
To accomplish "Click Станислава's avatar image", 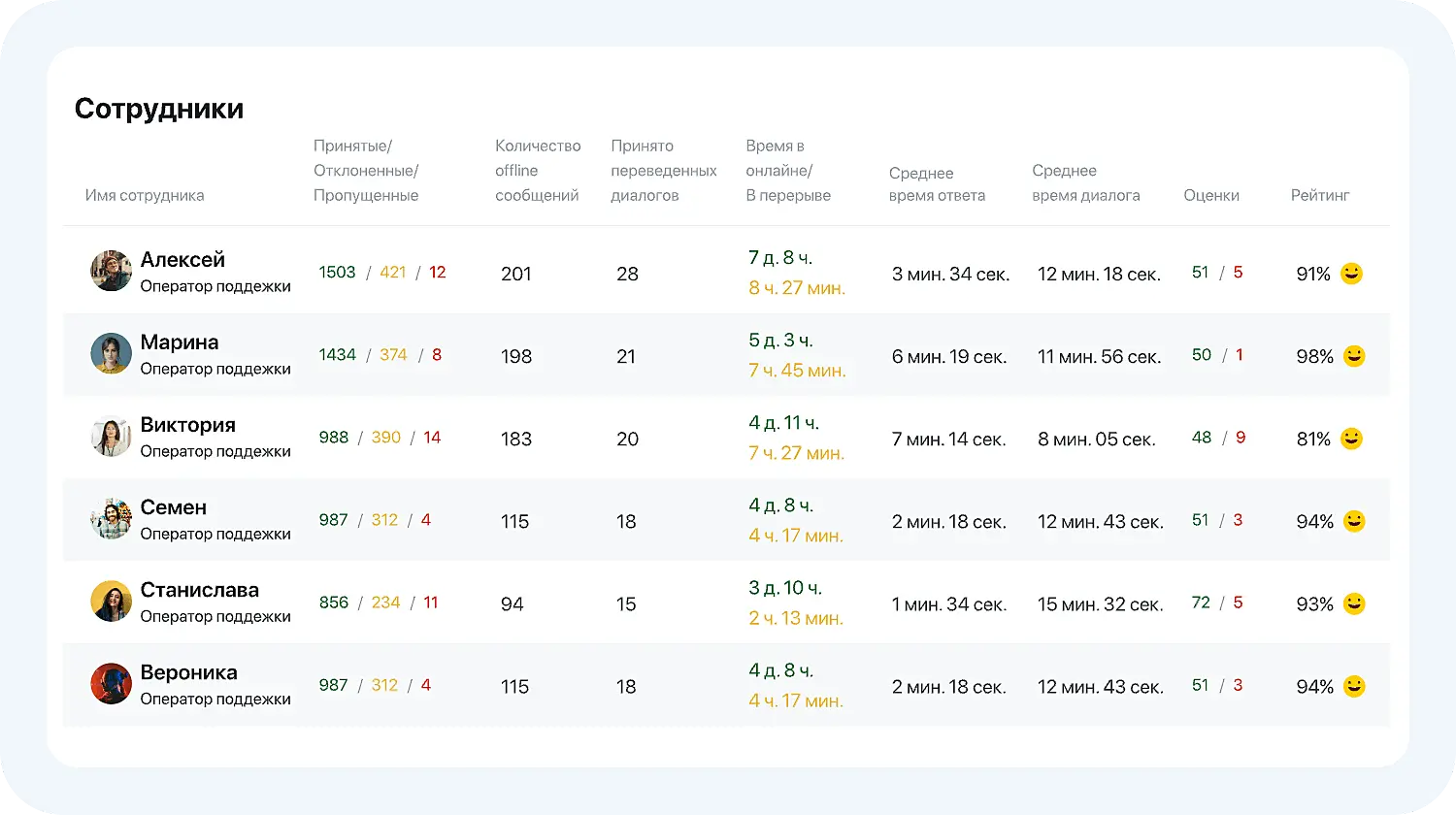I will click(111, 602).
